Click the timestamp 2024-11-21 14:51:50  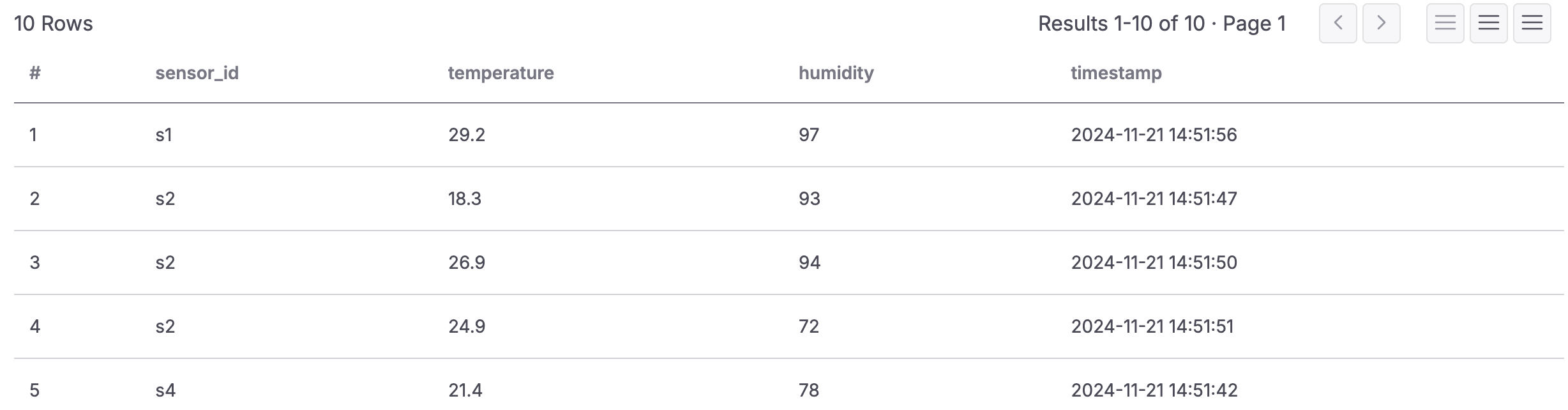(1153, 262)
